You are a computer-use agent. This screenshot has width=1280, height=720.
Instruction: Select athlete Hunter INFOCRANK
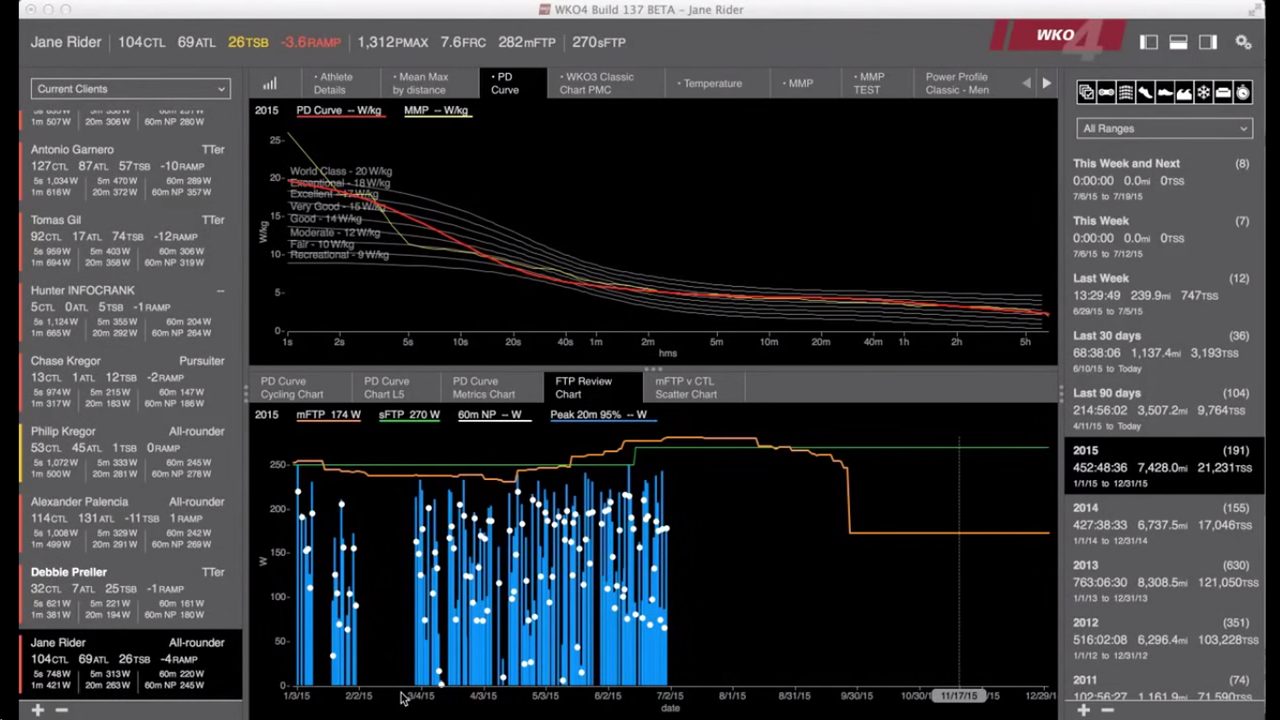(x=130, y=311)
